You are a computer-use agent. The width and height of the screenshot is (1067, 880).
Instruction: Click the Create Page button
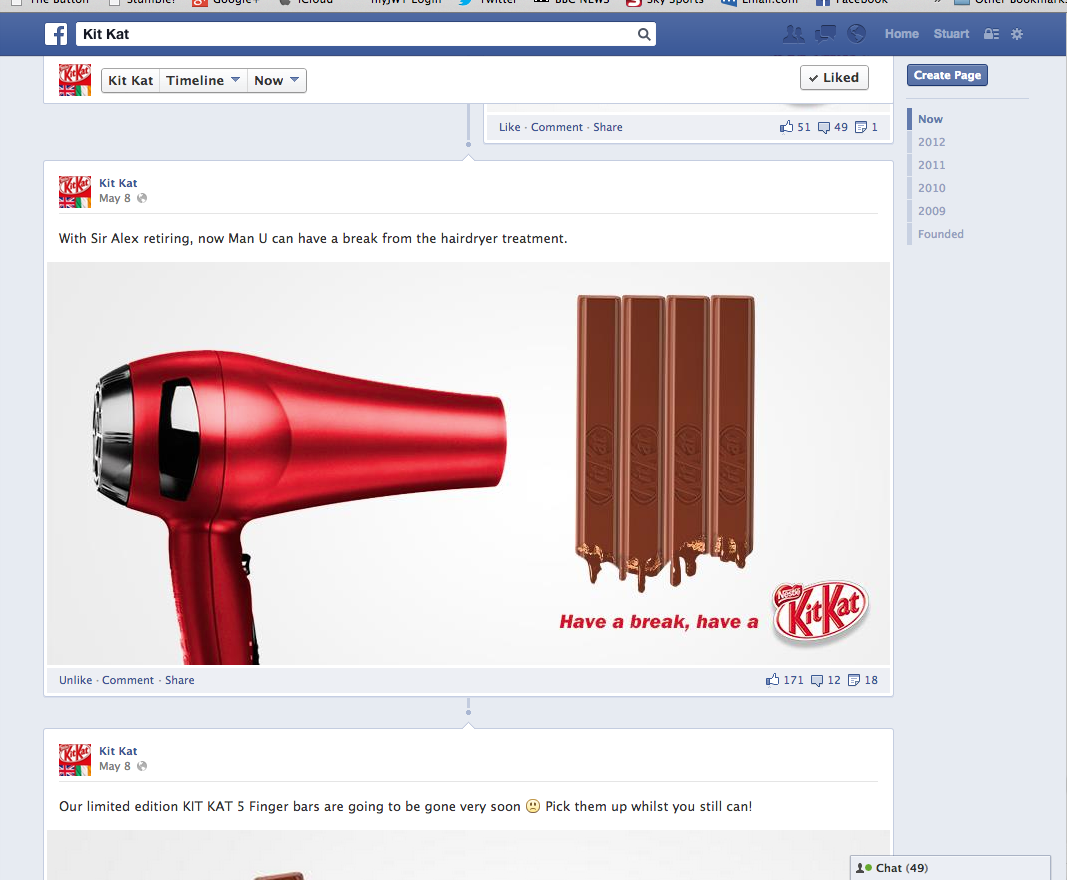coord(946,75)
